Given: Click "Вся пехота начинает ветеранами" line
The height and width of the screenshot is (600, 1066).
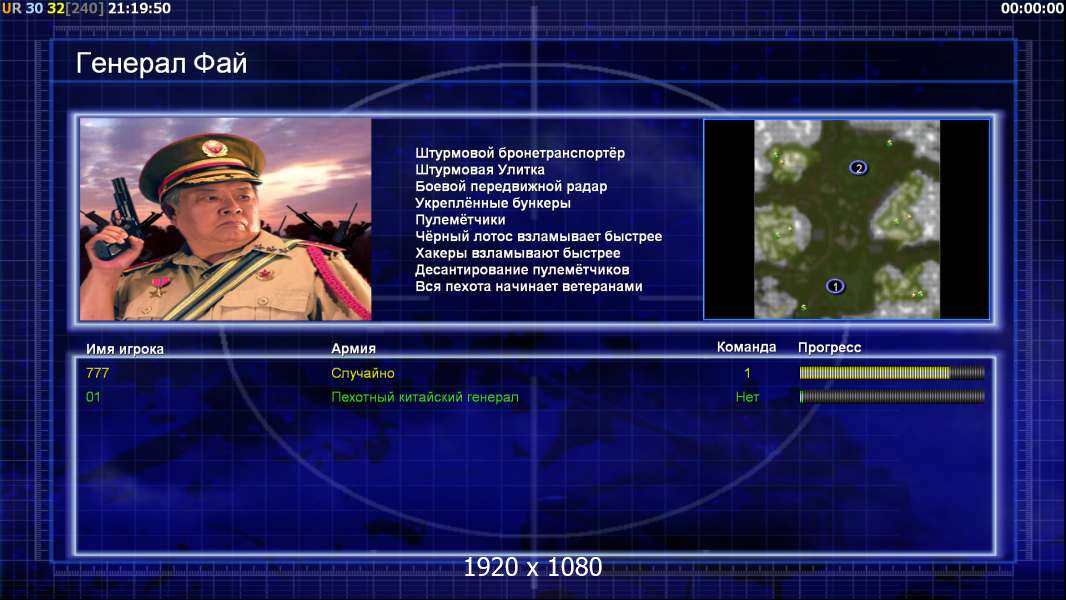Looking at the screenshot, I should click(x=529, y=286).
